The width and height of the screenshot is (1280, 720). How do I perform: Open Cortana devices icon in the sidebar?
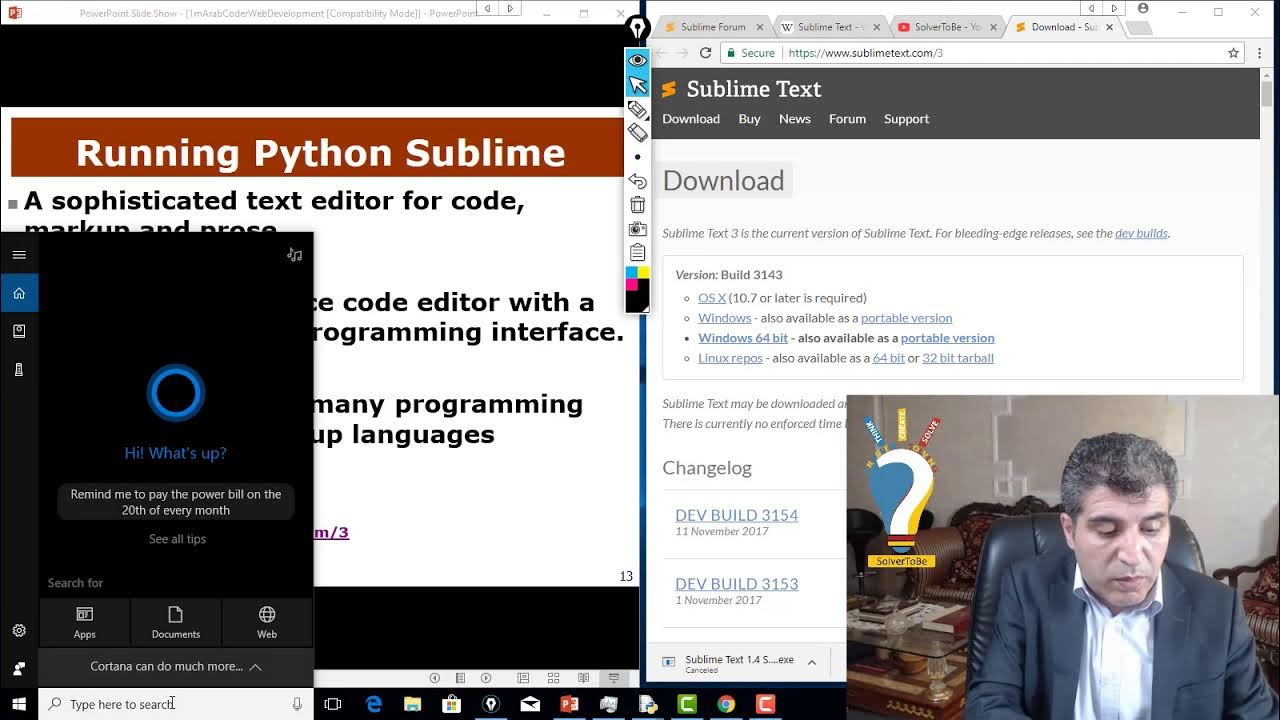19,370
